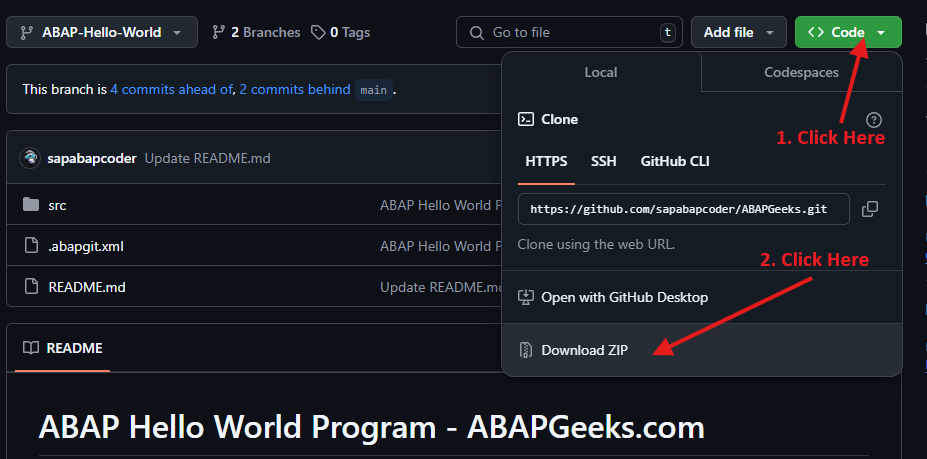The width and height of the screenshot is (927, 459).
Task: View the 2 Branches link
Action: (x=256, y=32)
